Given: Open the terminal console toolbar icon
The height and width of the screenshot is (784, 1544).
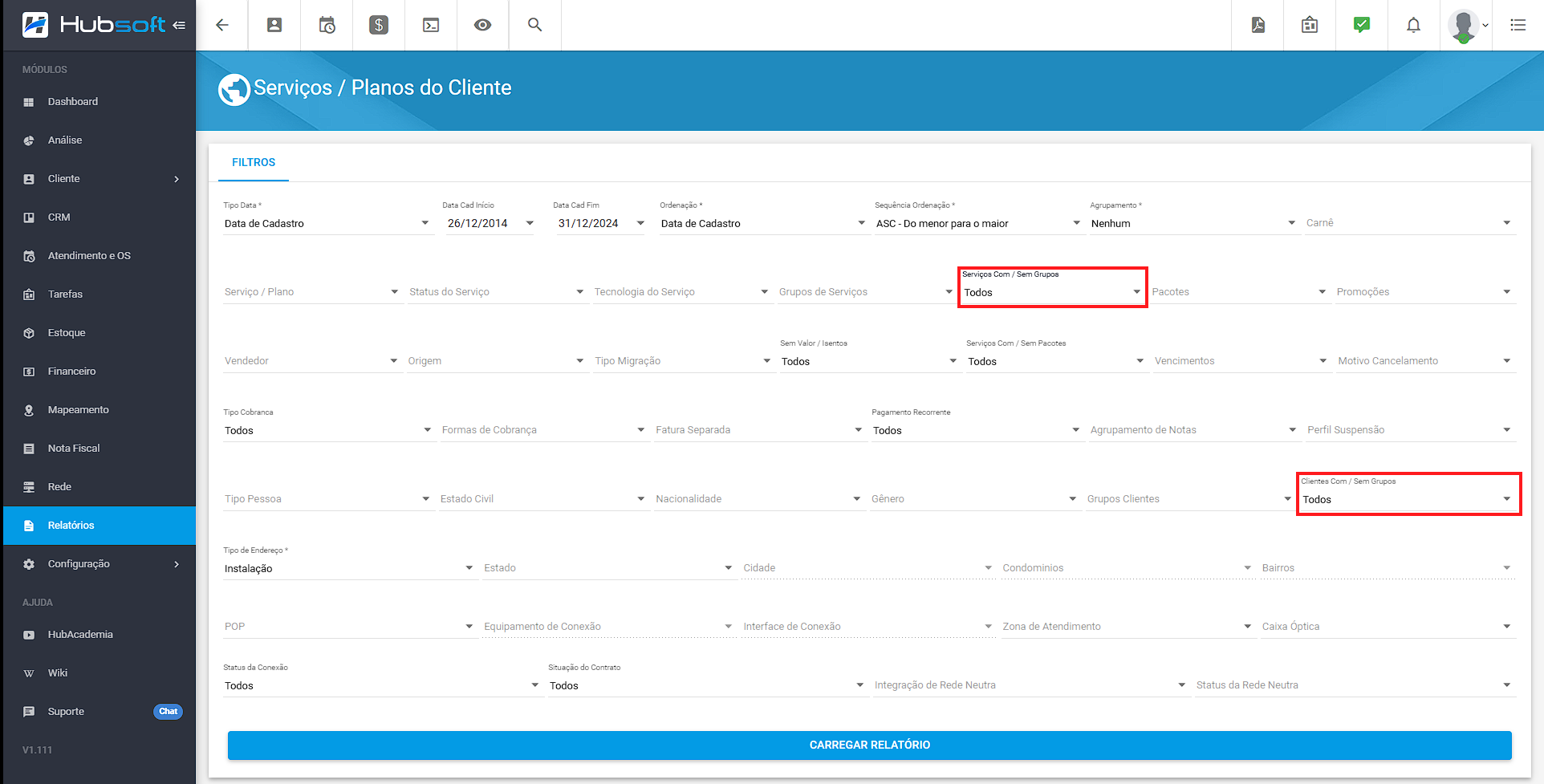Looking at the screenshot, I should click(431, 25).
